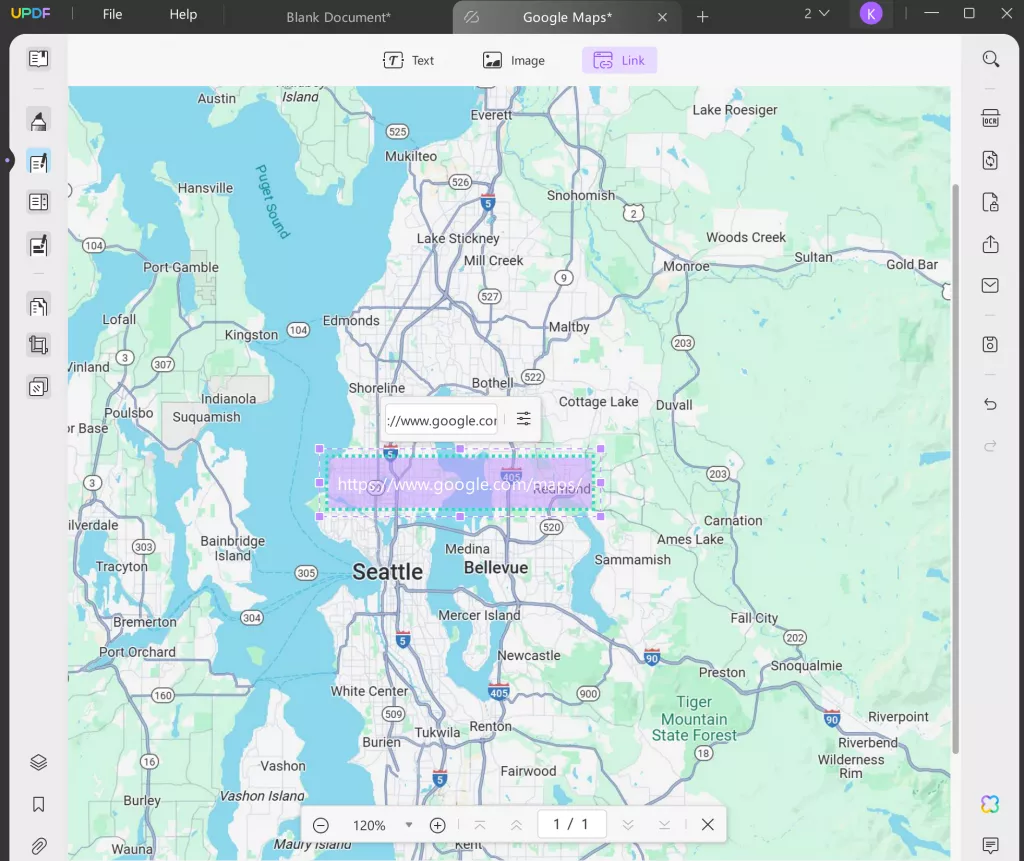The width and height of the screenshot is (1024, 861).
Task: Click the Image insert button
Action: [x=513, y=60]
